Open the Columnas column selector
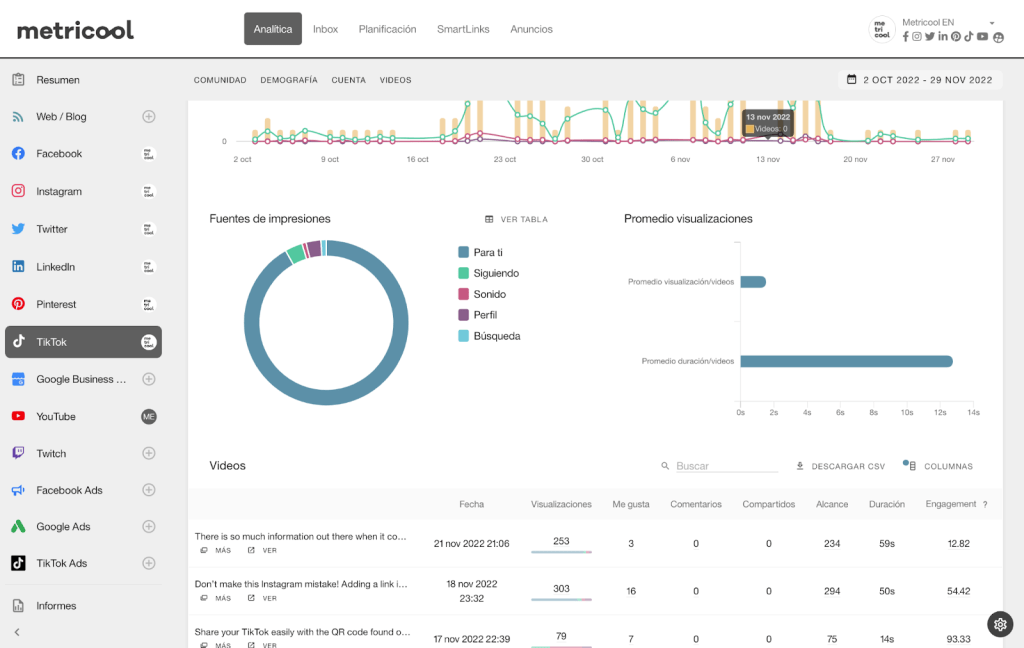The height and width of the screenshot is (648, 1024). [938, 466]
